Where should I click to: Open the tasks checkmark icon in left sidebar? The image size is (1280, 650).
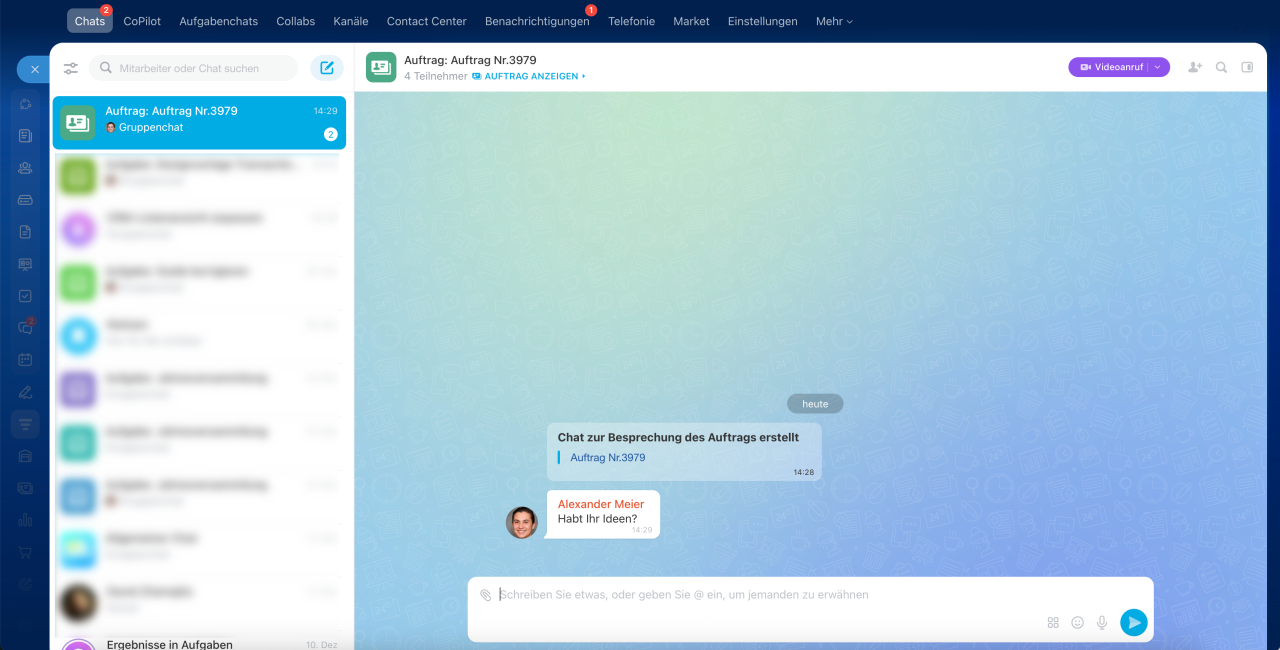pyautogui.click(x=25, y=296)
